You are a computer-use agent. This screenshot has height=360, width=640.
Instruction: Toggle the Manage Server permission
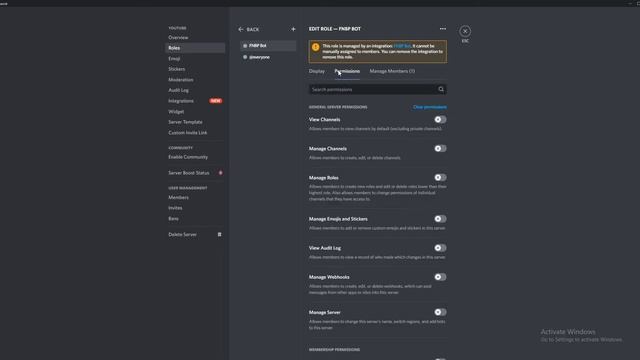[440, 312]
